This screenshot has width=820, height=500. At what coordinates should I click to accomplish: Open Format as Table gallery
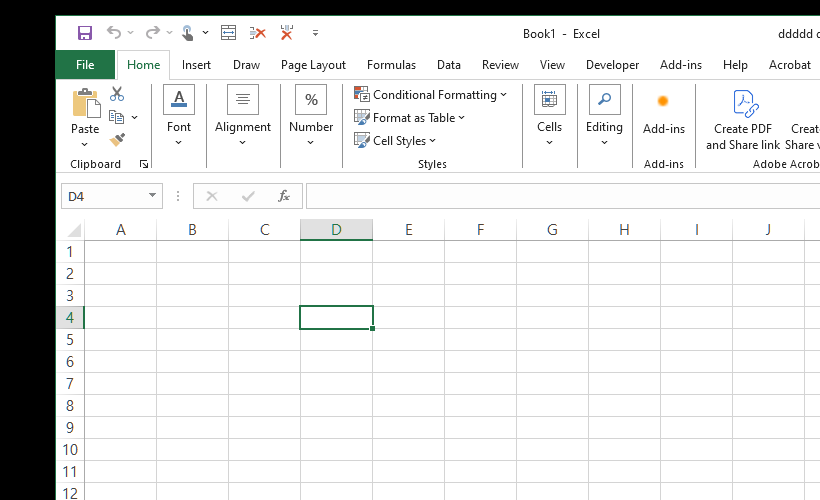point(409,118)
